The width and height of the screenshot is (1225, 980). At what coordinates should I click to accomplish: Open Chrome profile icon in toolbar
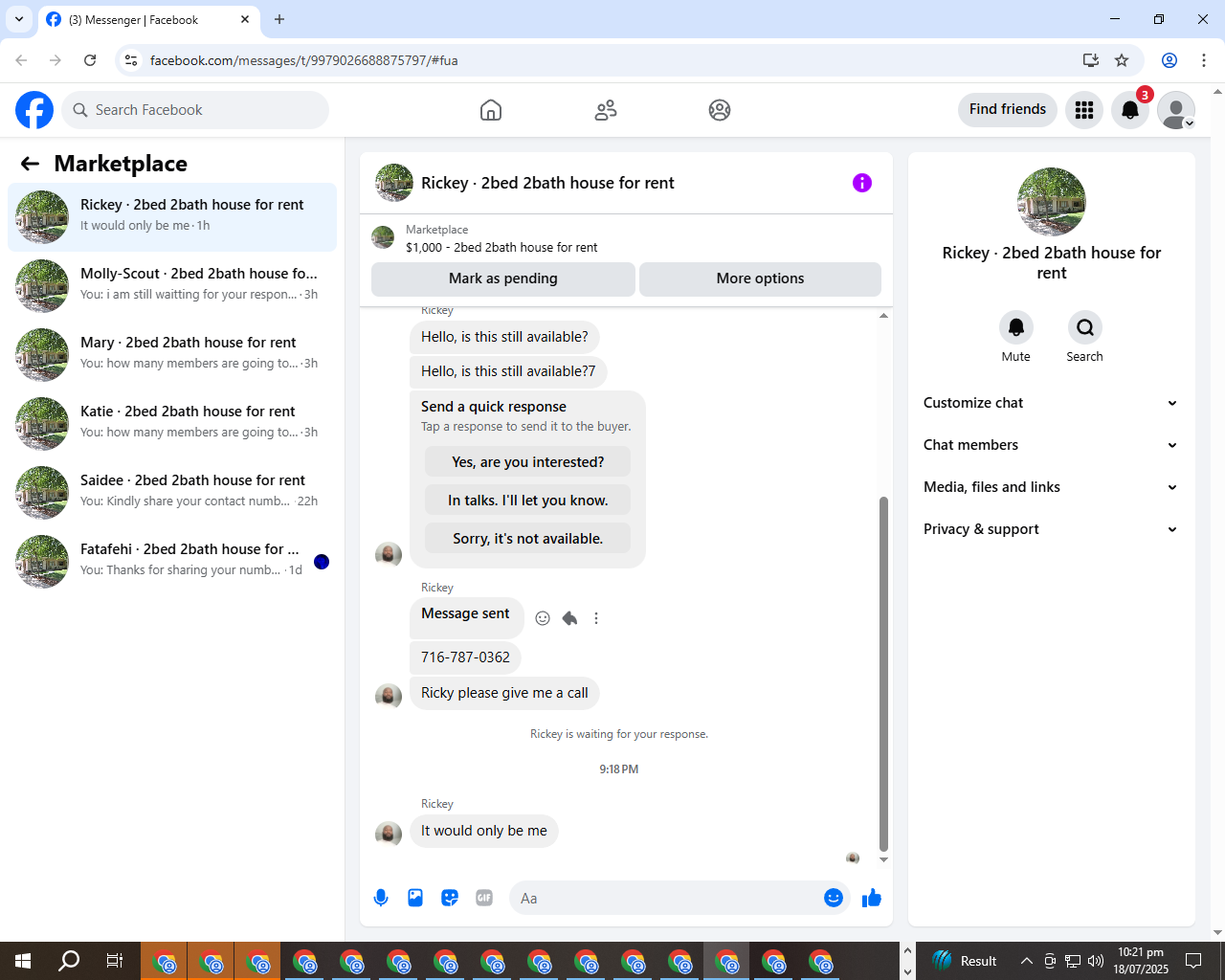pyautogui.click(x=1169, y=60)
